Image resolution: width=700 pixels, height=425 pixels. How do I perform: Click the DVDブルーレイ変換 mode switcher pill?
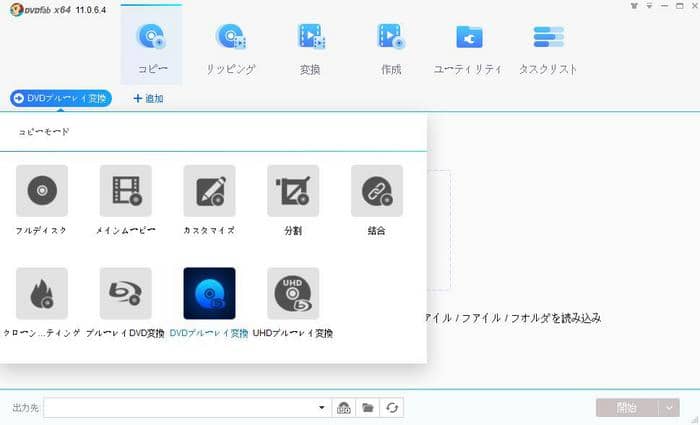[61, 98]
